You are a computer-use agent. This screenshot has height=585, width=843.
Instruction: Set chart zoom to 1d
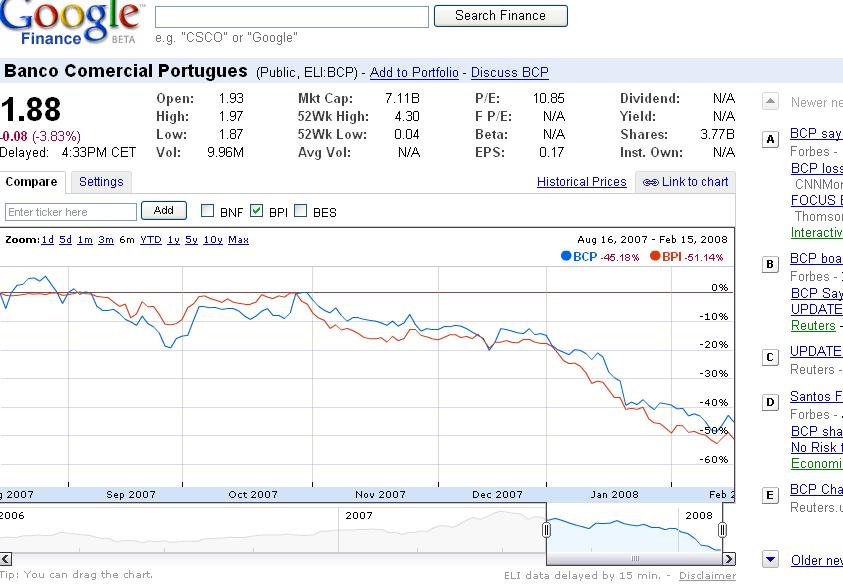click(47, 240)
